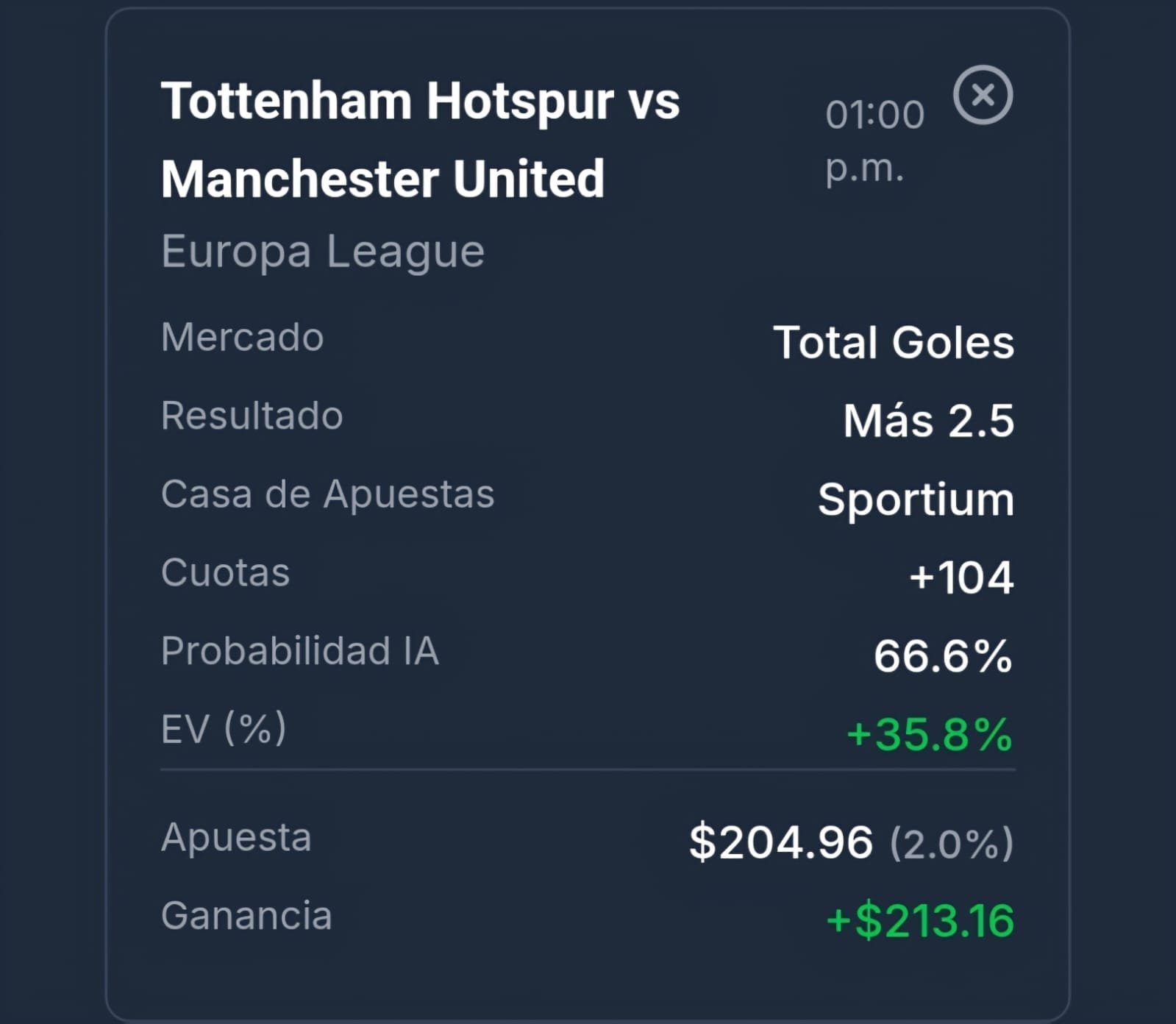Select the +104 odds value
This screenshot has width=1176, height=1024.
click(962, 577)
